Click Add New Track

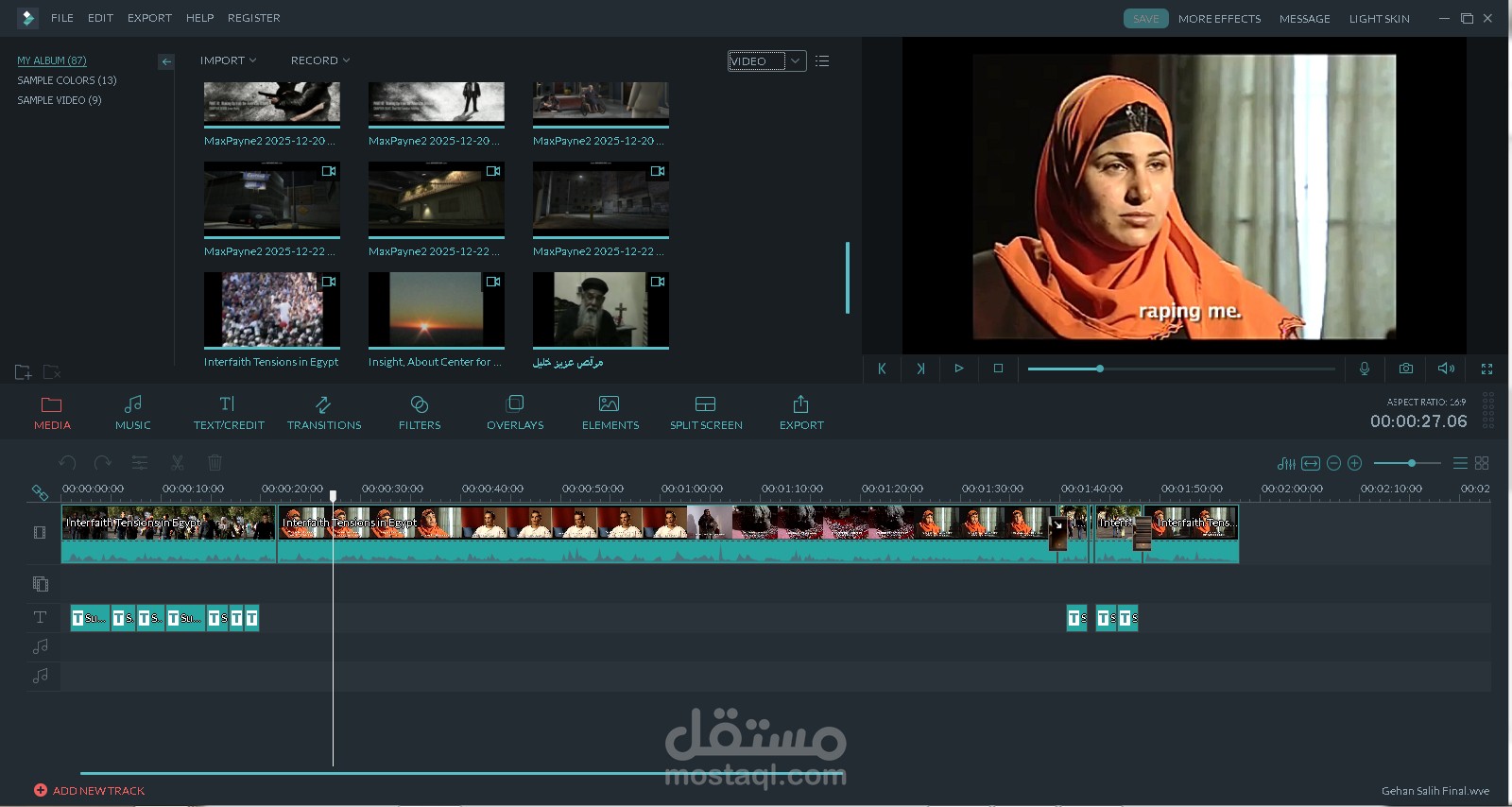90,791
